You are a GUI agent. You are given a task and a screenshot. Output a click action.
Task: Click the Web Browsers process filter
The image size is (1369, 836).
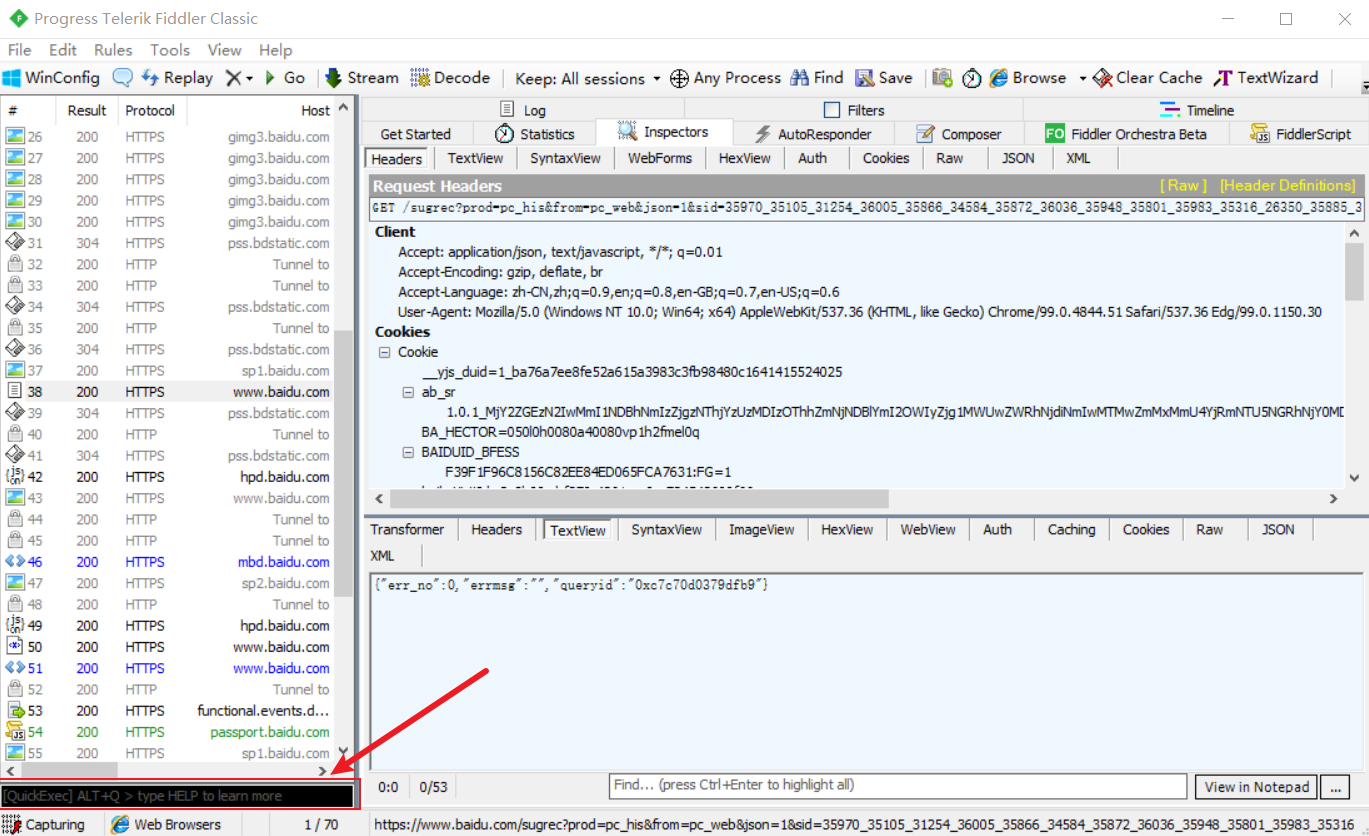click(x=166, y=825)
